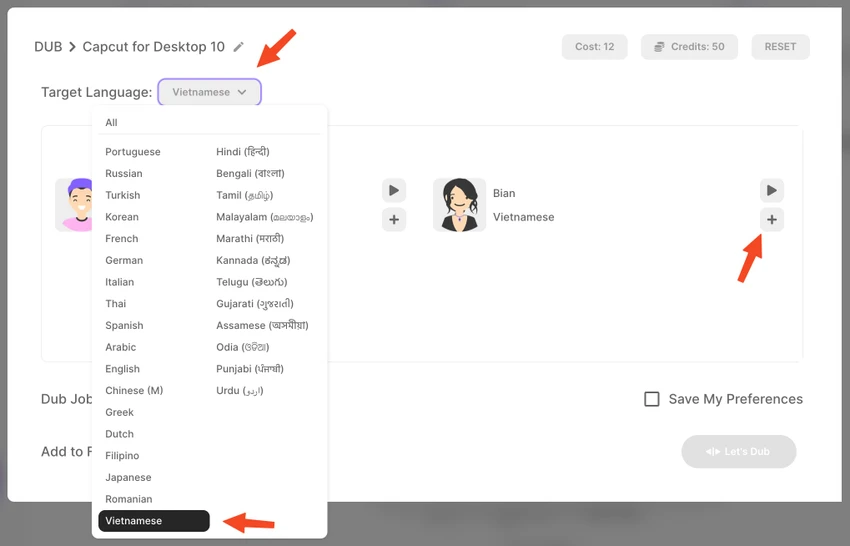Click the Cost: 12 badge
This screenshot has width=850, height=546.
[x=595, y=47]
